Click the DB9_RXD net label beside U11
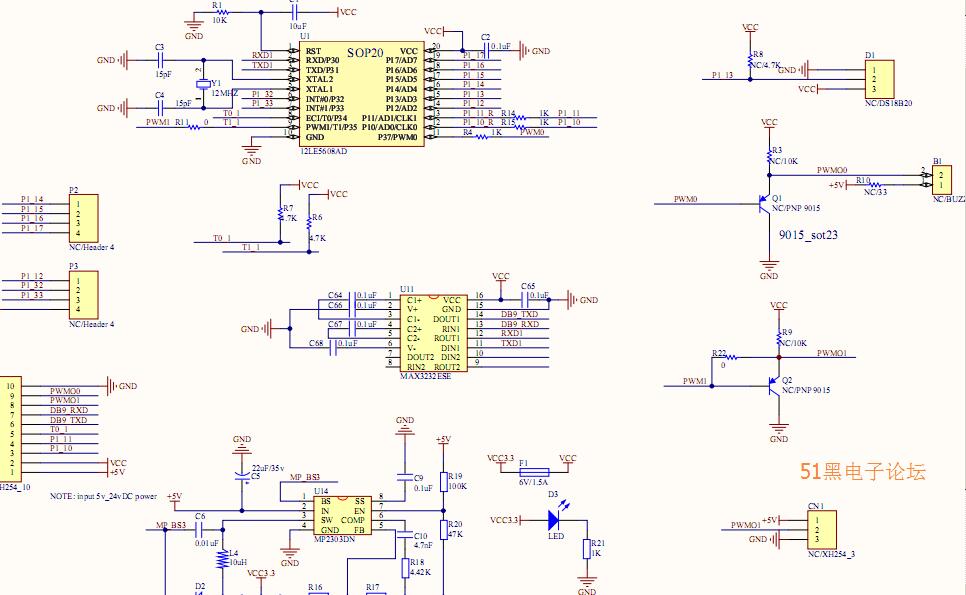Image resolution: width=966 pixels, height=595 pixels. (x=520, y=324)
